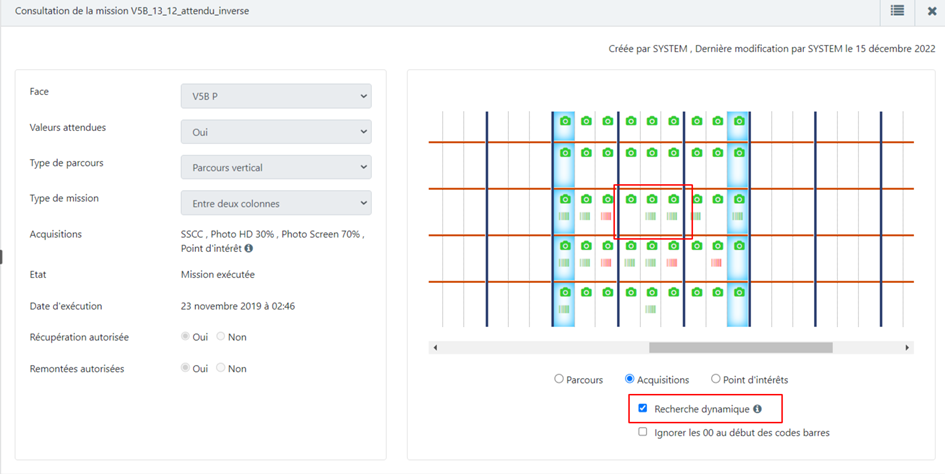
Task: Click fourth-row red barcode in eighth column
Action: click(717, 263)
